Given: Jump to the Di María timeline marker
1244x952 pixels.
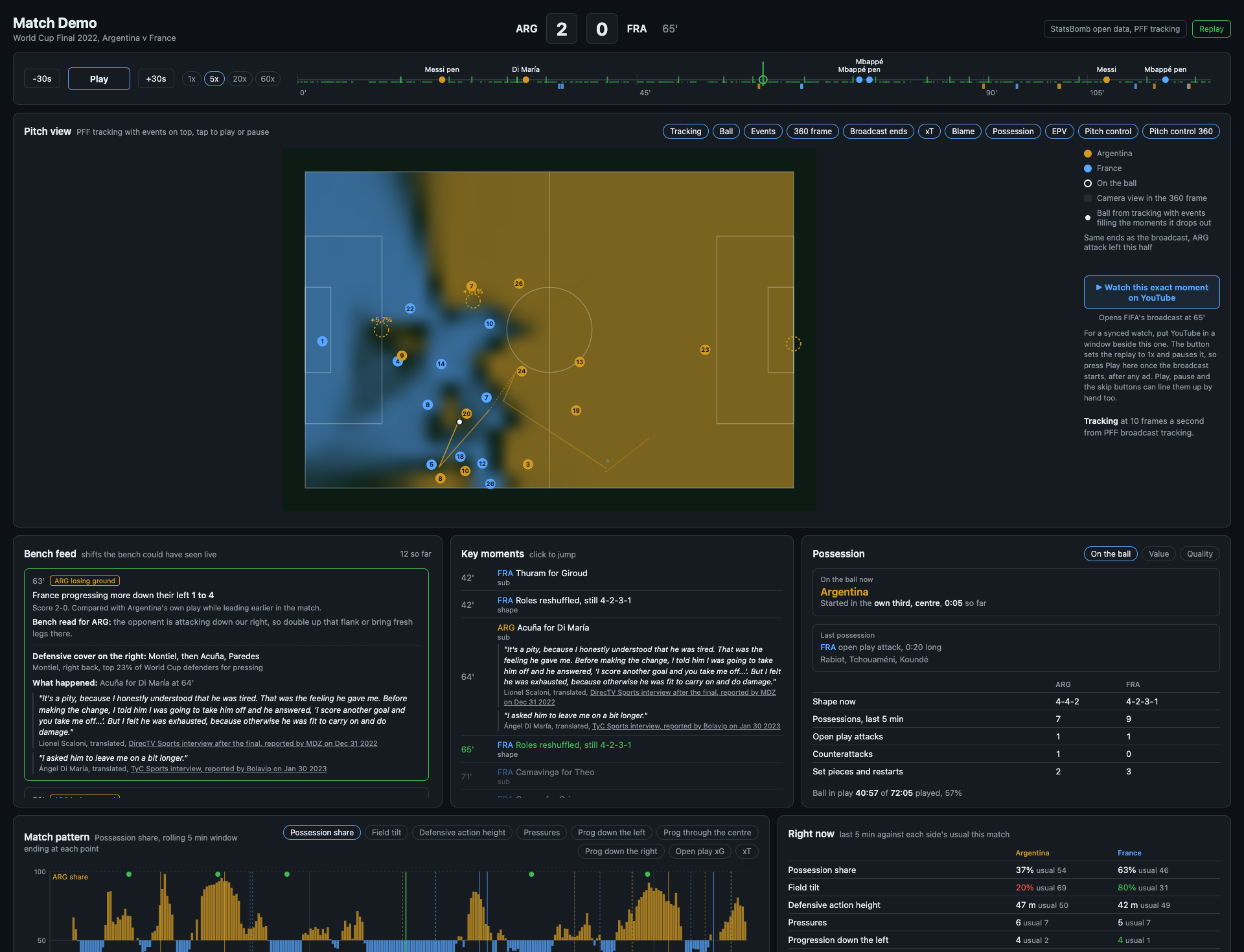Looking at the screenshot, I should pyautogui.click(x=525, y=80).
